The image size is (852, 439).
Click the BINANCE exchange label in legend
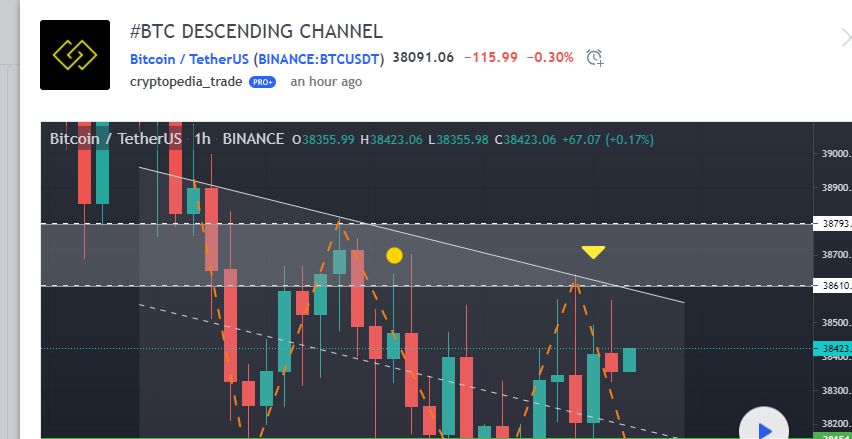[253, 139]
